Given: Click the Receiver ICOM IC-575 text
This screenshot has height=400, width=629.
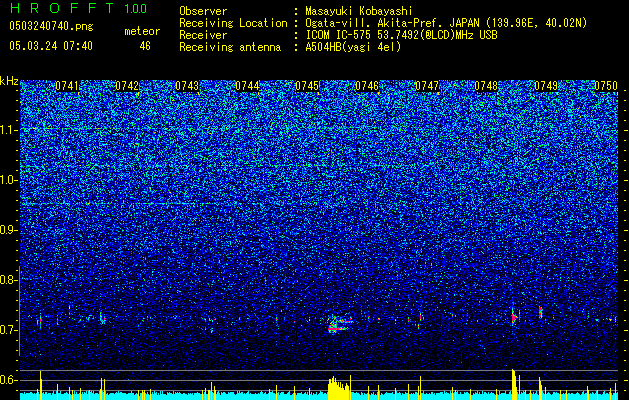Looking at the screenshot, I should 401,35.
